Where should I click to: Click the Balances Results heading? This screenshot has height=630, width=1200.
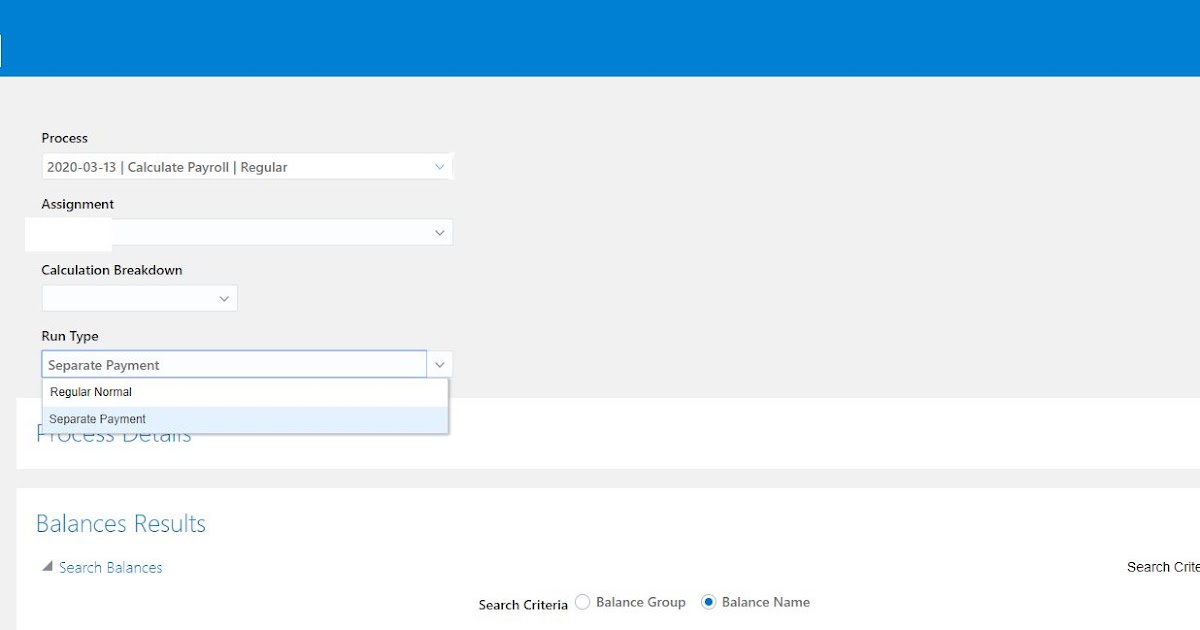(x=120, y=523)
